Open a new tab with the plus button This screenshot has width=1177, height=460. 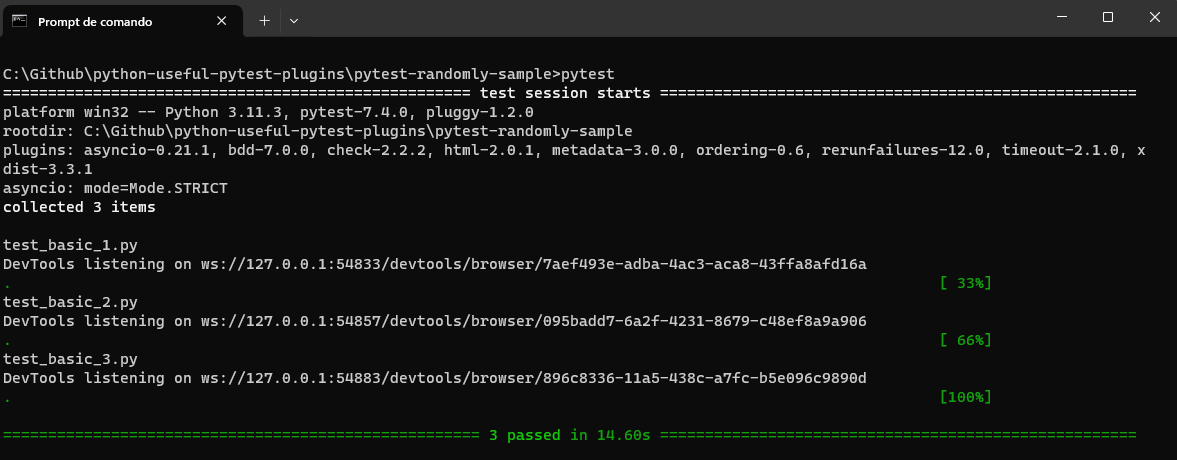click(x=264, y=20)
